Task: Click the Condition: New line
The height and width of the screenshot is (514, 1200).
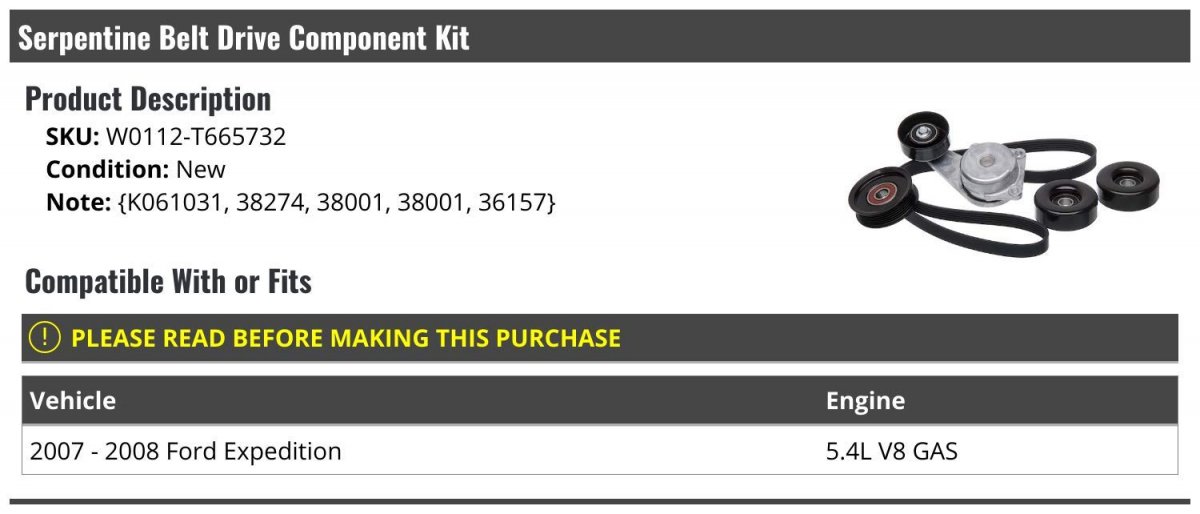Action: [x=136, y=170]
